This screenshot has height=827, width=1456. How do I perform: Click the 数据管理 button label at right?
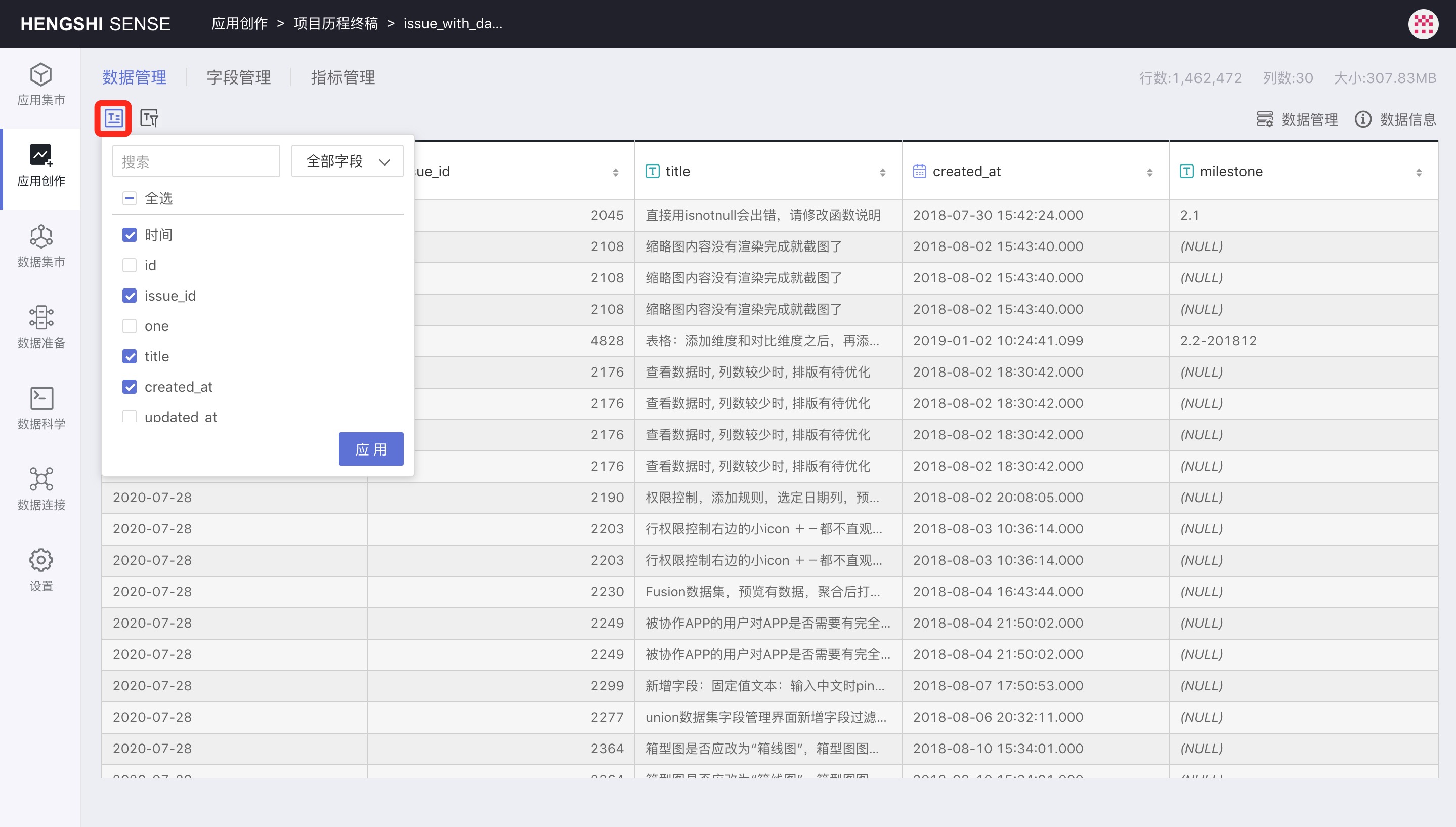click(1310, 119)
